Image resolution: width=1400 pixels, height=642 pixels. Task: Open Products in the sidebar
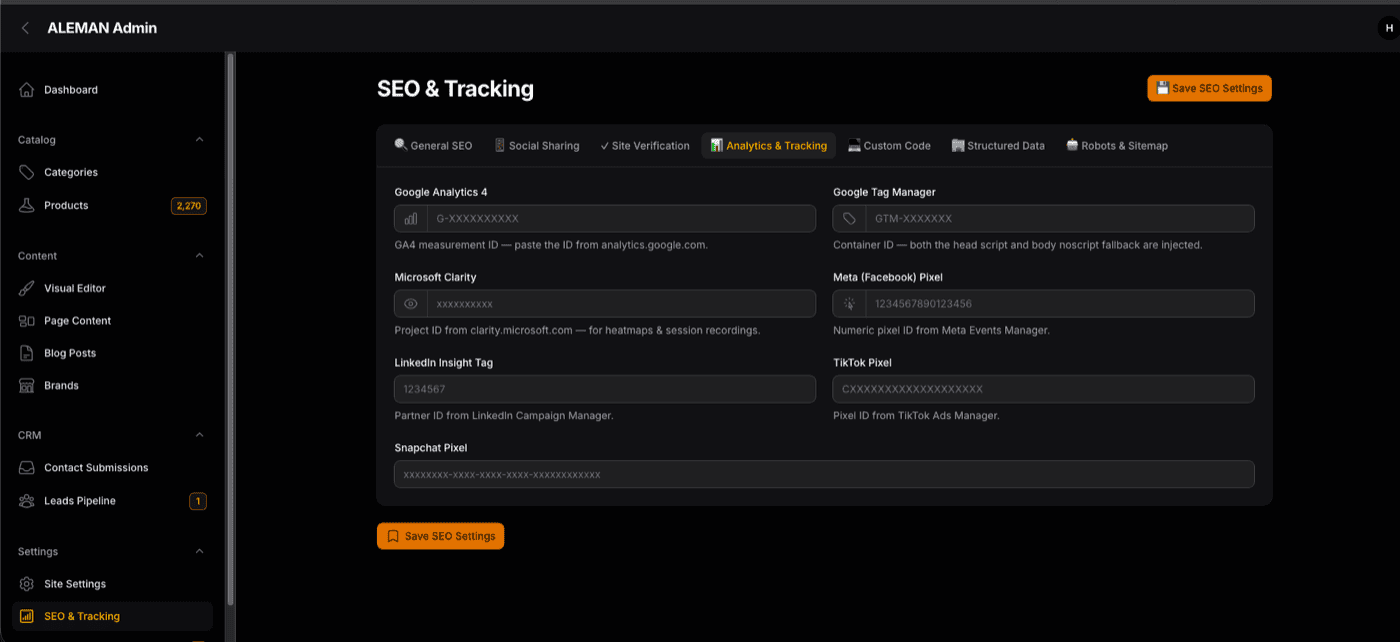coord(112,205)
